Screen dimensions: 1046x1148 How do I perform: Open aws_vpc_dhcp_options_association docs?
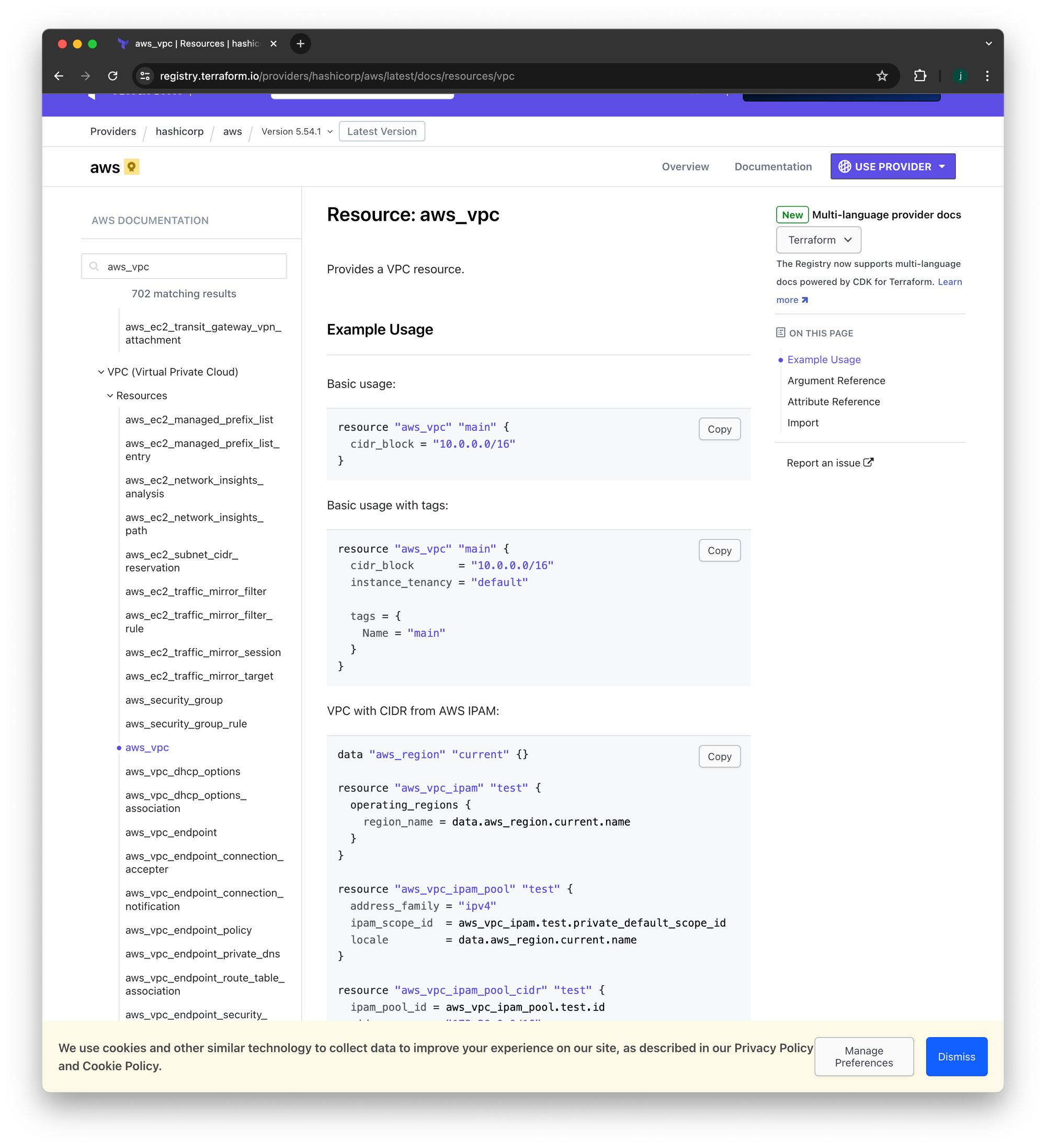click(186, 802)
